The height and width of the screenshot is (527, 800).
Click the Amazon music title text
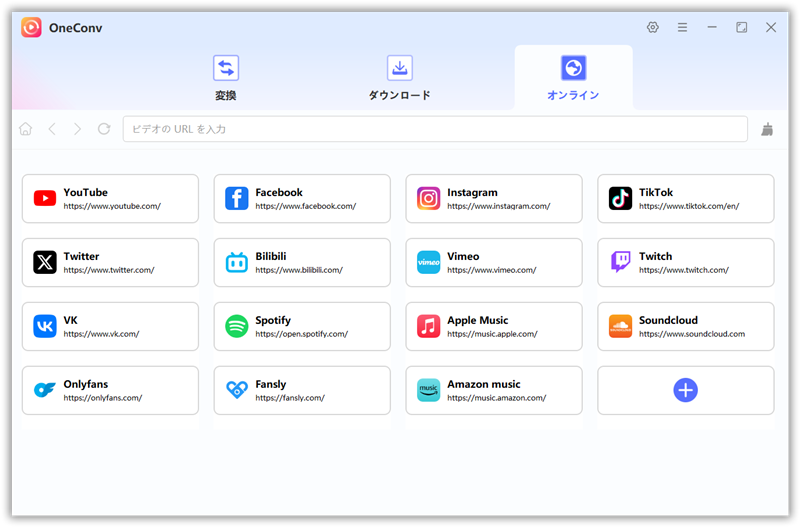pos(484,384)
